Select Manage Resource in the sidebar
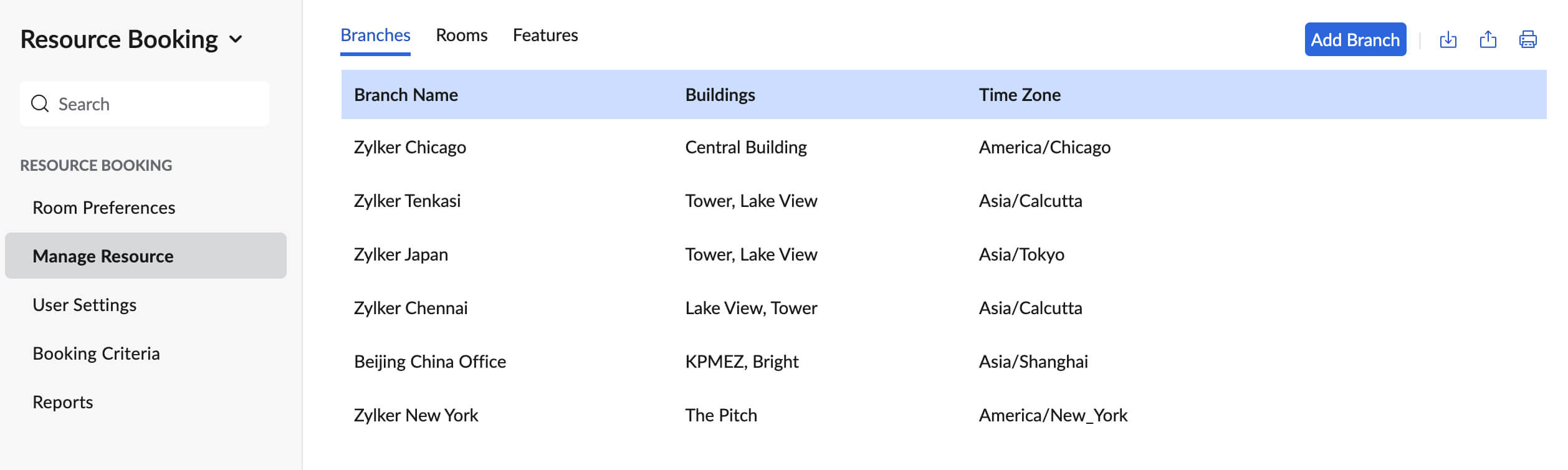This screenshot has height=470, width=1568. 103,256
